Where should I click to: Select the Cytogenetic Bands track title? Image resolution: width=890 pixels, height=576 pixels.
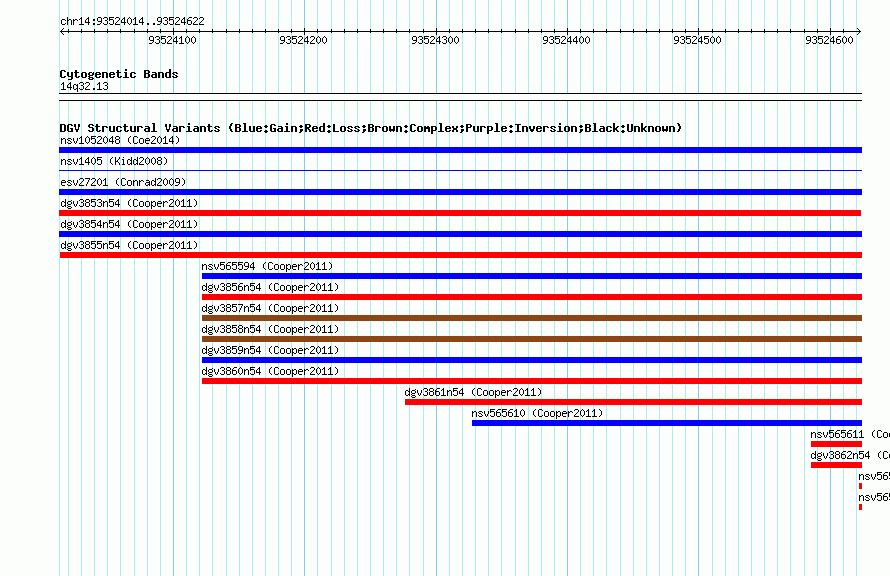(119, 74)
